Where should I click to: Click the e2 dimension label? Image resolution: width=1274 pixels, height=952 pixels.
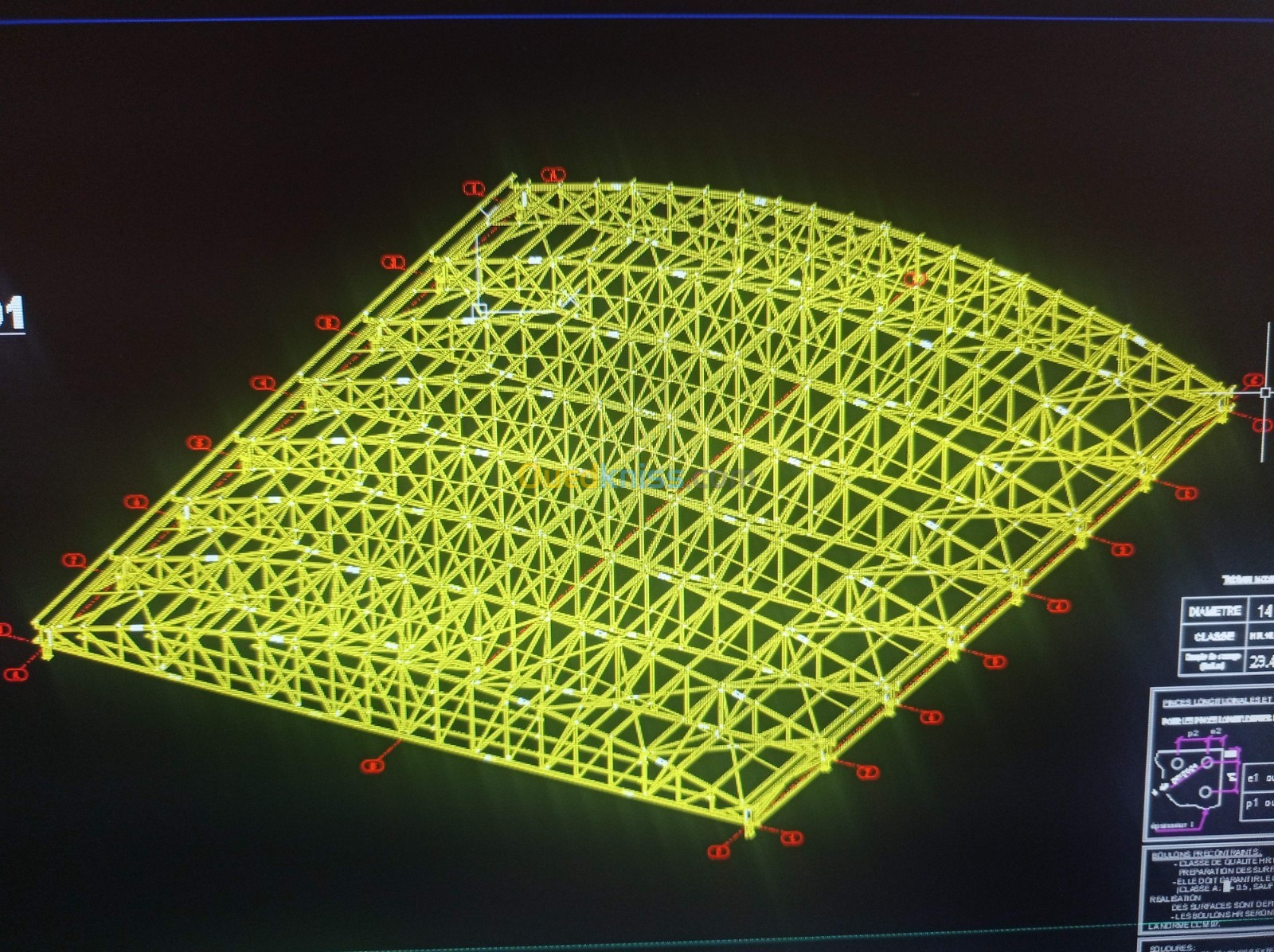coord(1216,731)
